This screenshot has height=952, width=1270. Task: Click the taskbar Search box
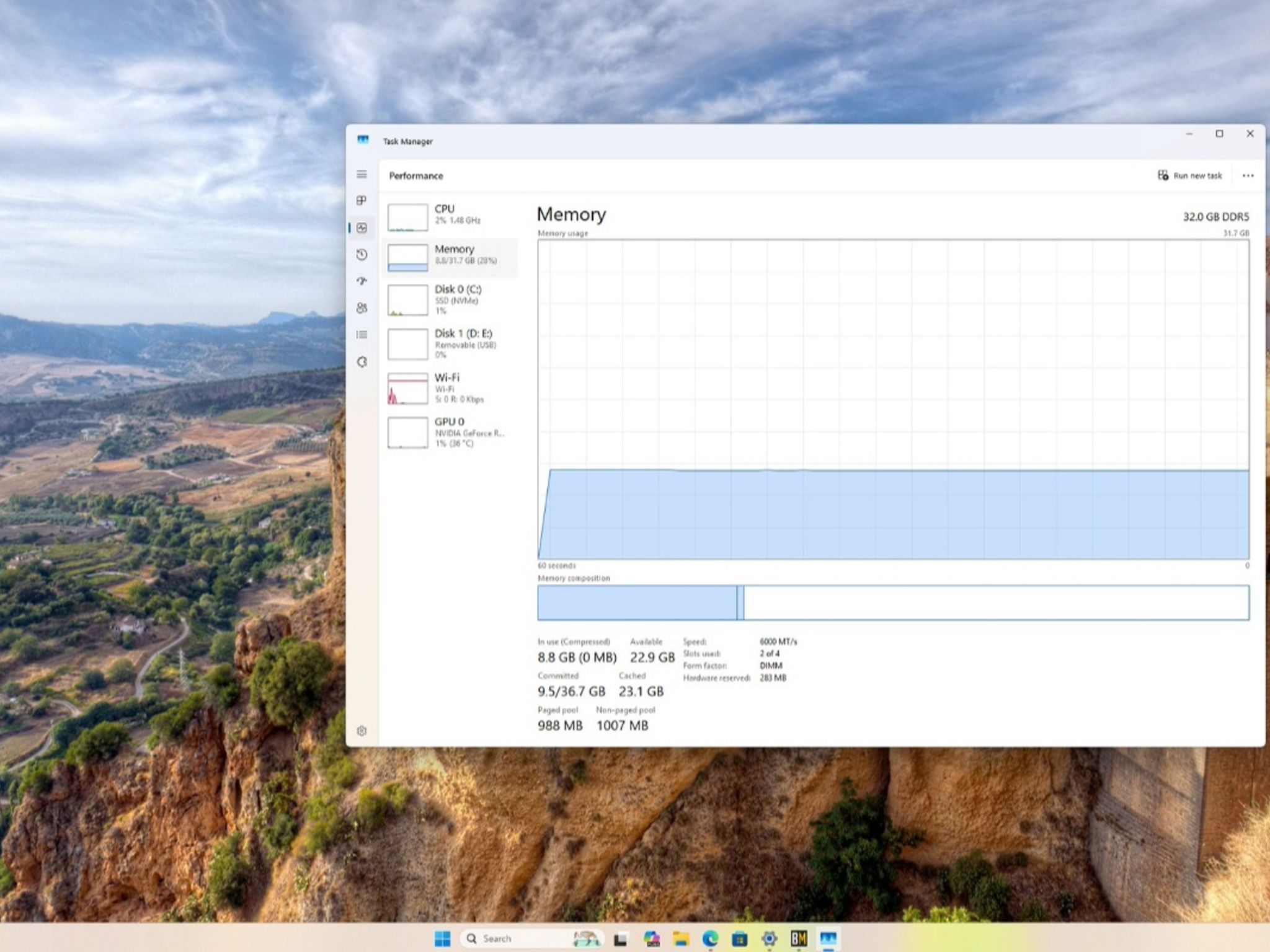coord(531,938)
